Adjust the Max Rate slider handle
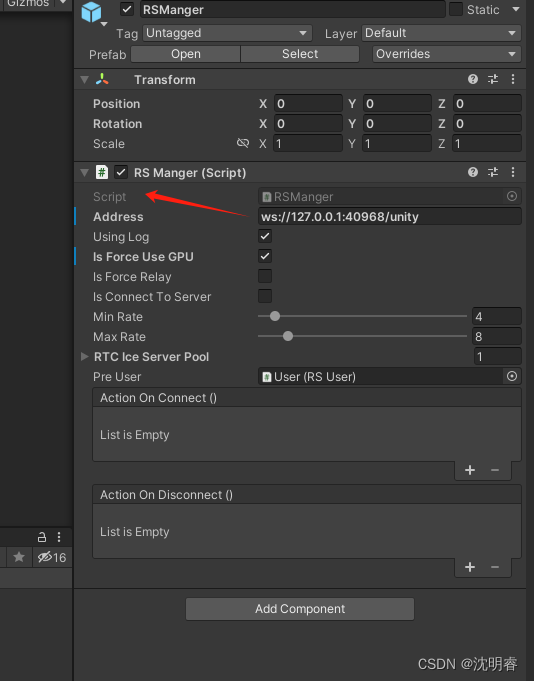The width and height of the screenshot is (534, 681). pyautogui.click(x=288, y=336)
